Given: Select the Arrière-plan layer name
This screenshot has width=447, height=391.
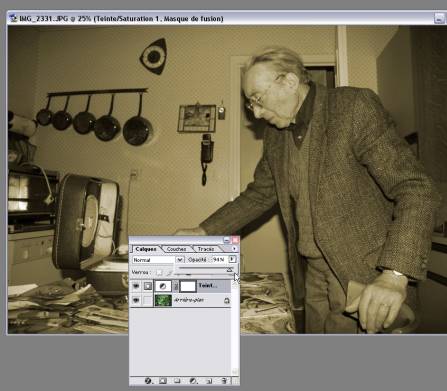Looking at the screenshot, I should click(x=189, y=300).
